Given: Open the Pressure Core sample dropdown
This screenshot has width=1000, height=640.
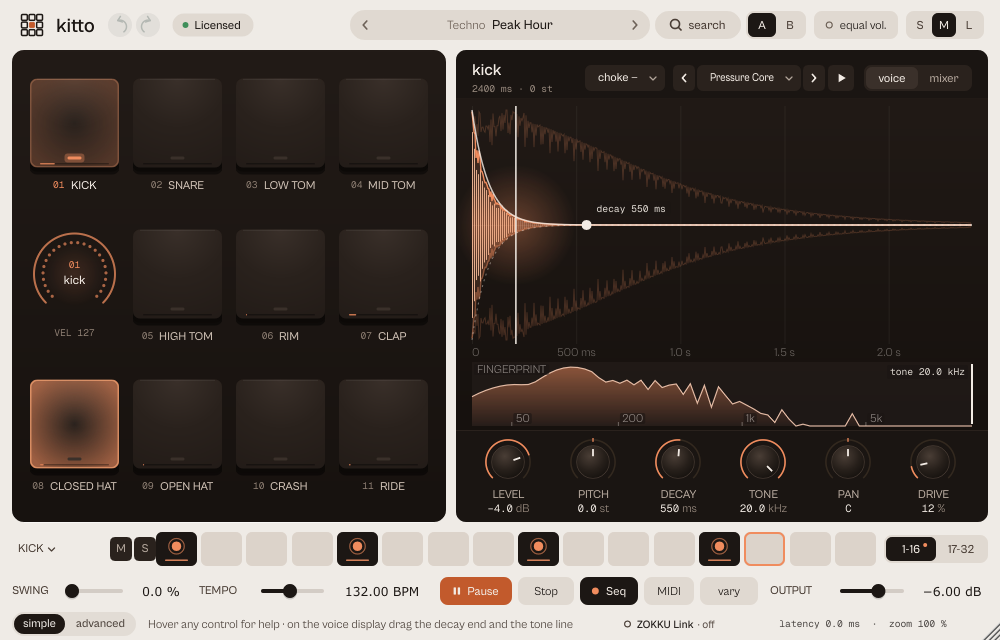Looking at the screenshot, I should pos(749,78).
